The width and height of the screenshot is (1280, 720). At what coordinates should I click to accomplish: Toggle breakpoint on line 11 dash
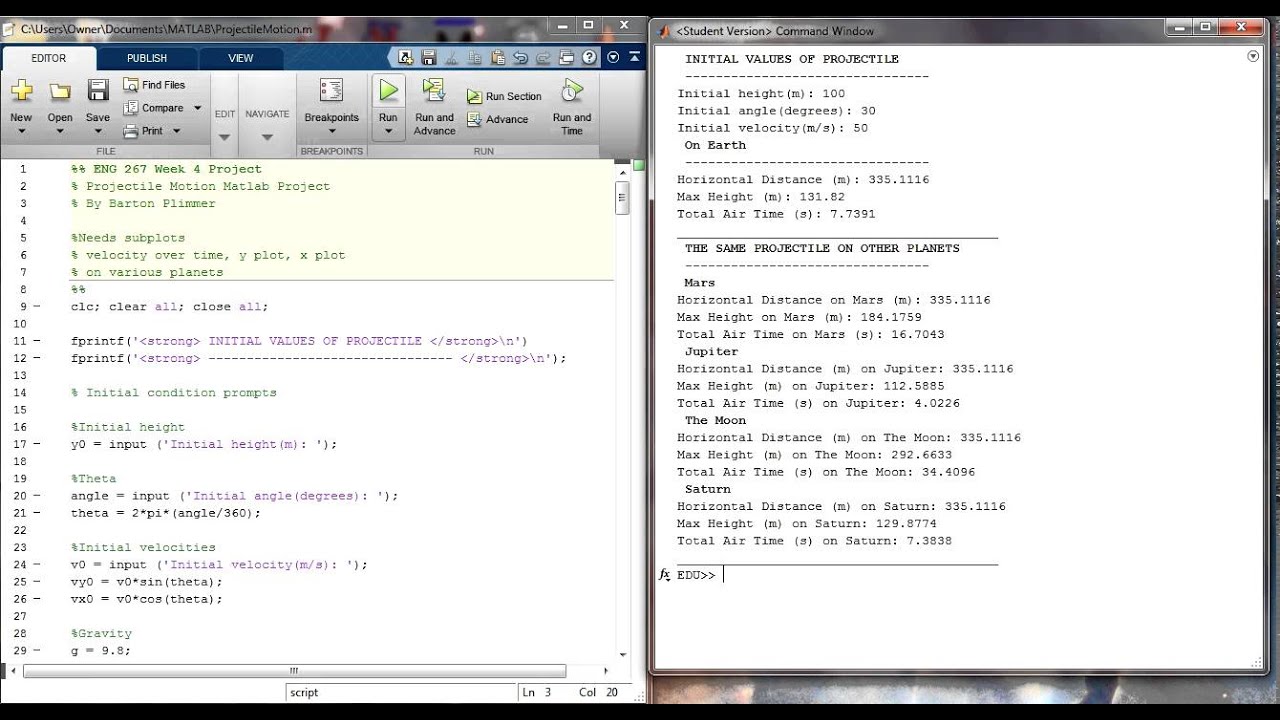coord(36,341)
